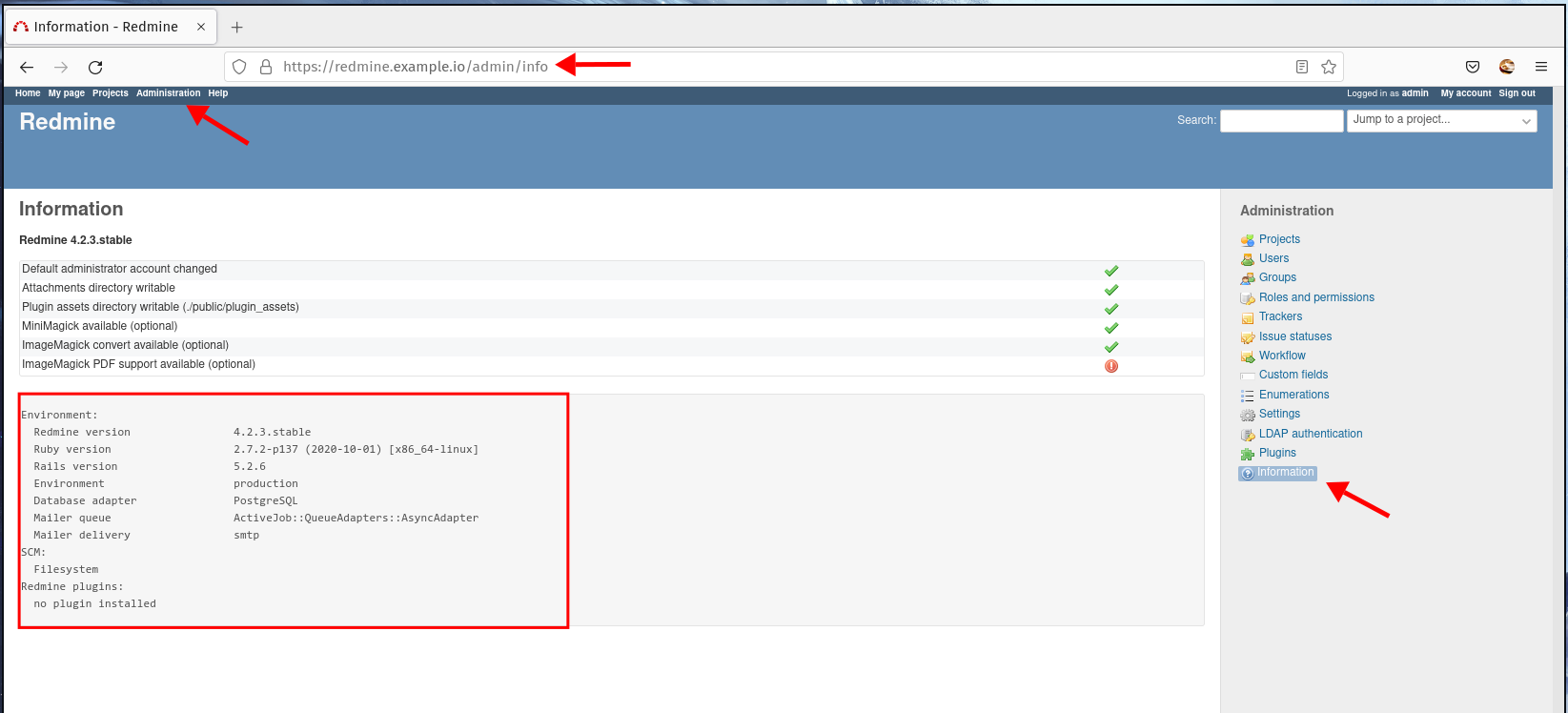Reload the page with refresh icon
The width and height of the screenshot is (1568, 713).
95,67
